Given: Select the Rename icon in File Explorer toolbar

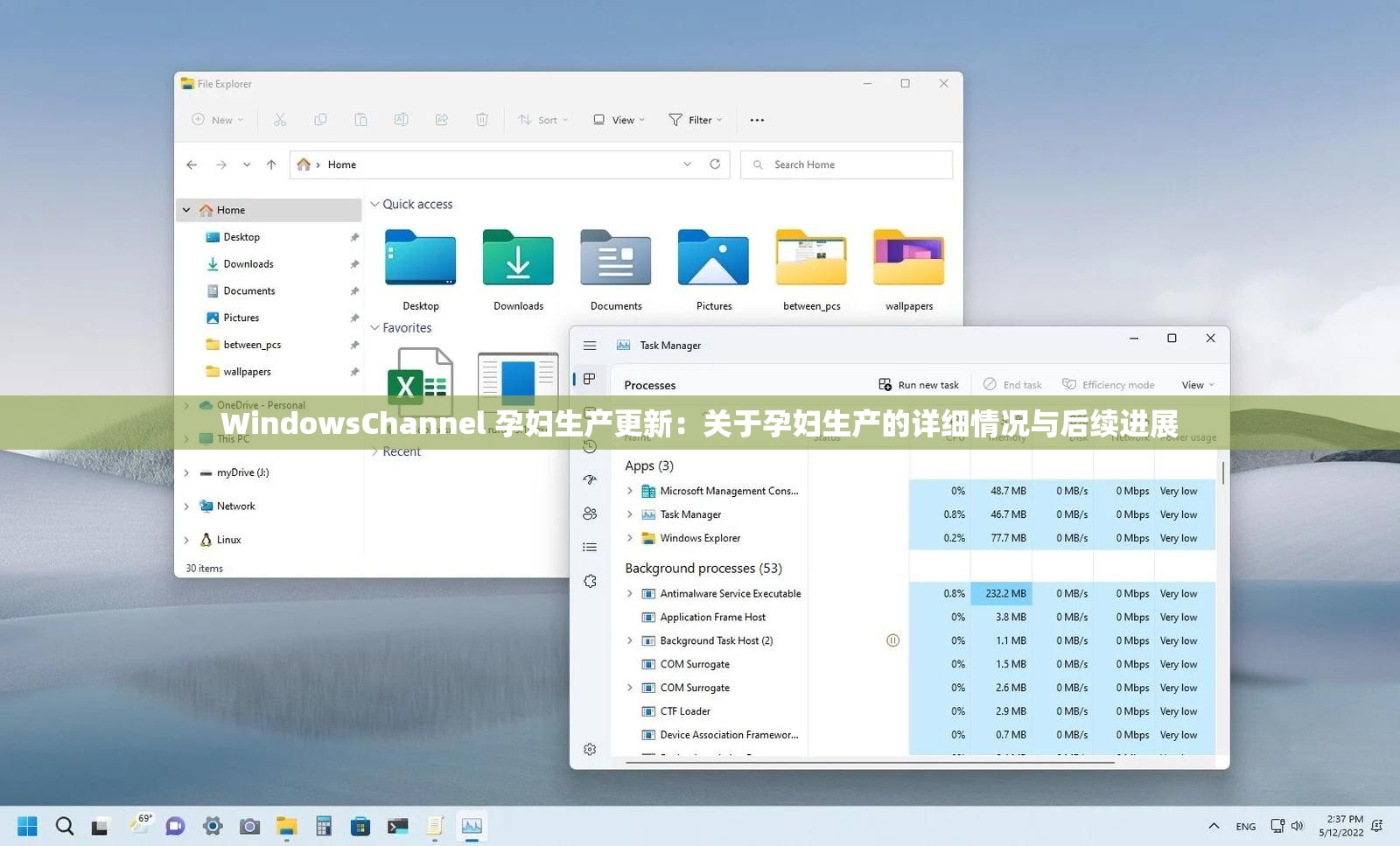Looking at the screenshot, I should tap(401, 119).
